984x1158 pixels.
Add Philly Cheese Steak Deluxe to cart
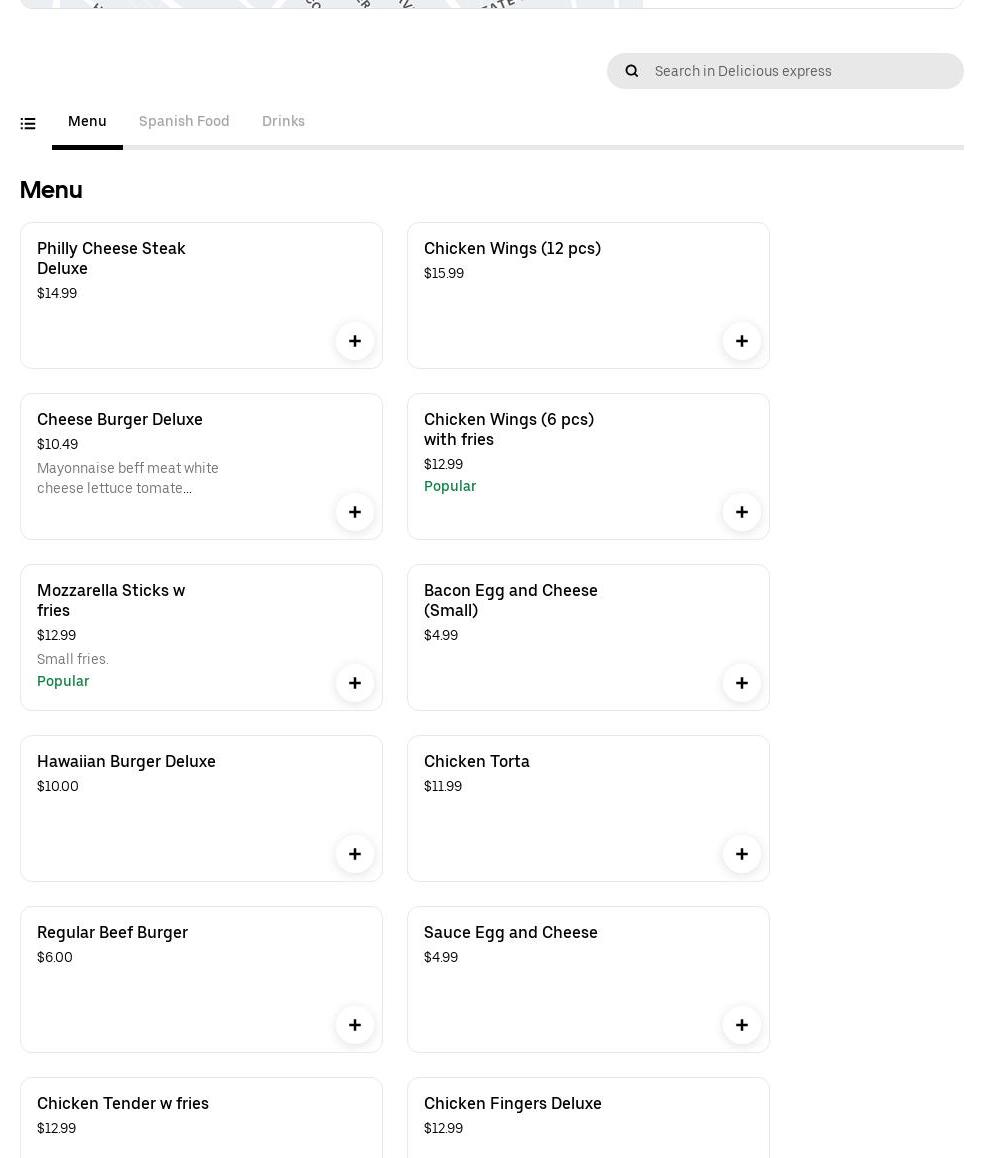(355, 341)
